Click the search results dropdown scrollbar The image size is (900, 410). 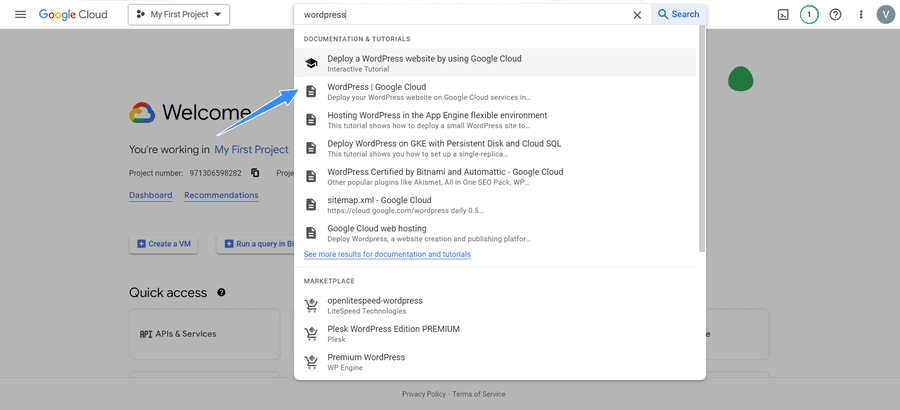[702, 138]
